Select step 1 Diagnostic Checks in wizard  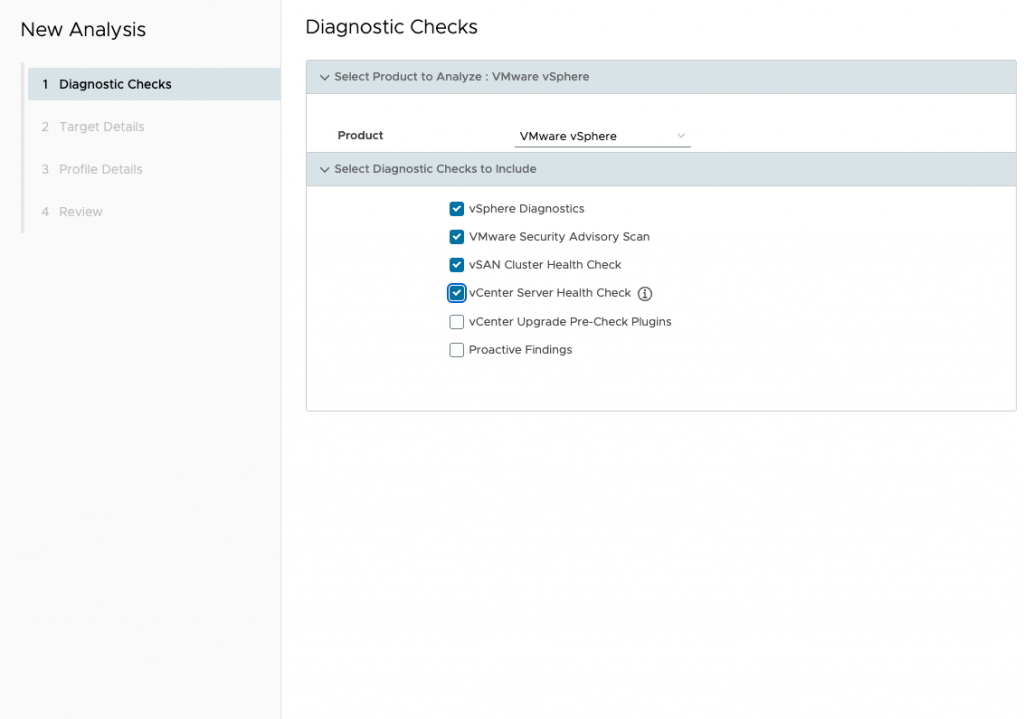tap(154, 84)
